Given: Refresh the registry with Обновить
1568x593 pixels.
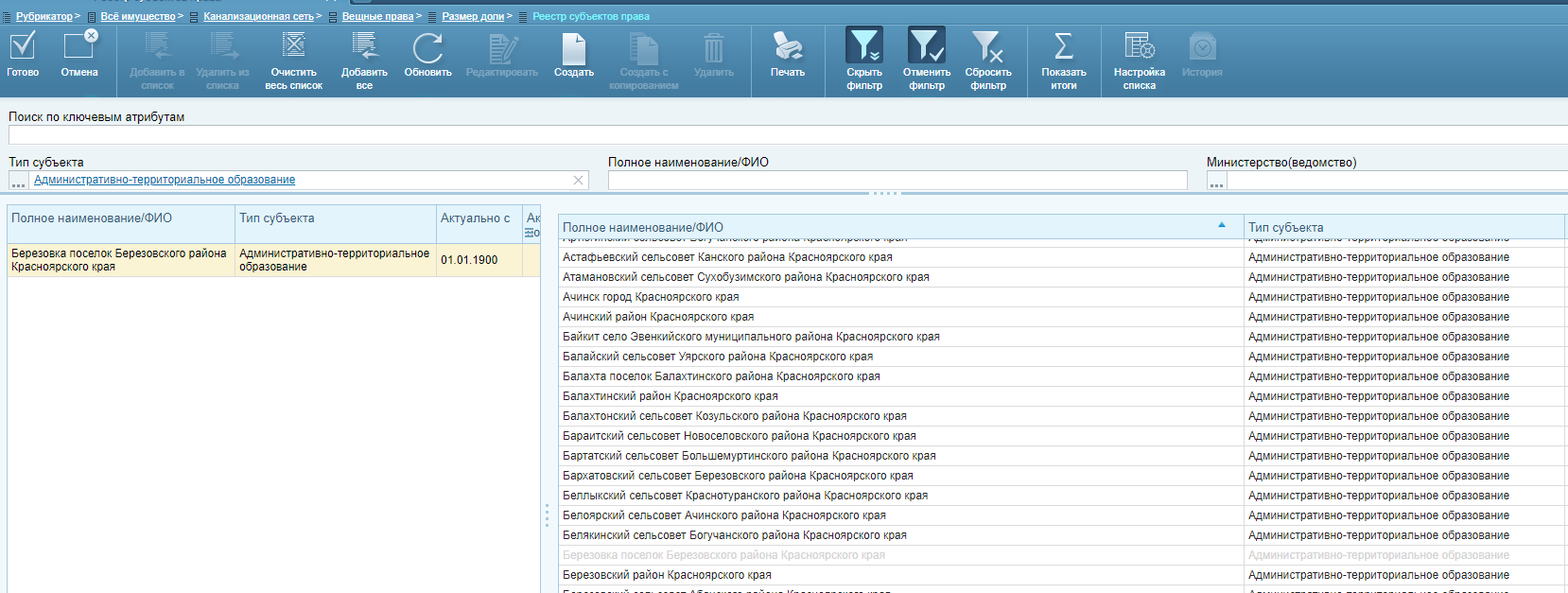Looking at the screenshot, I should tap(427, 54).
